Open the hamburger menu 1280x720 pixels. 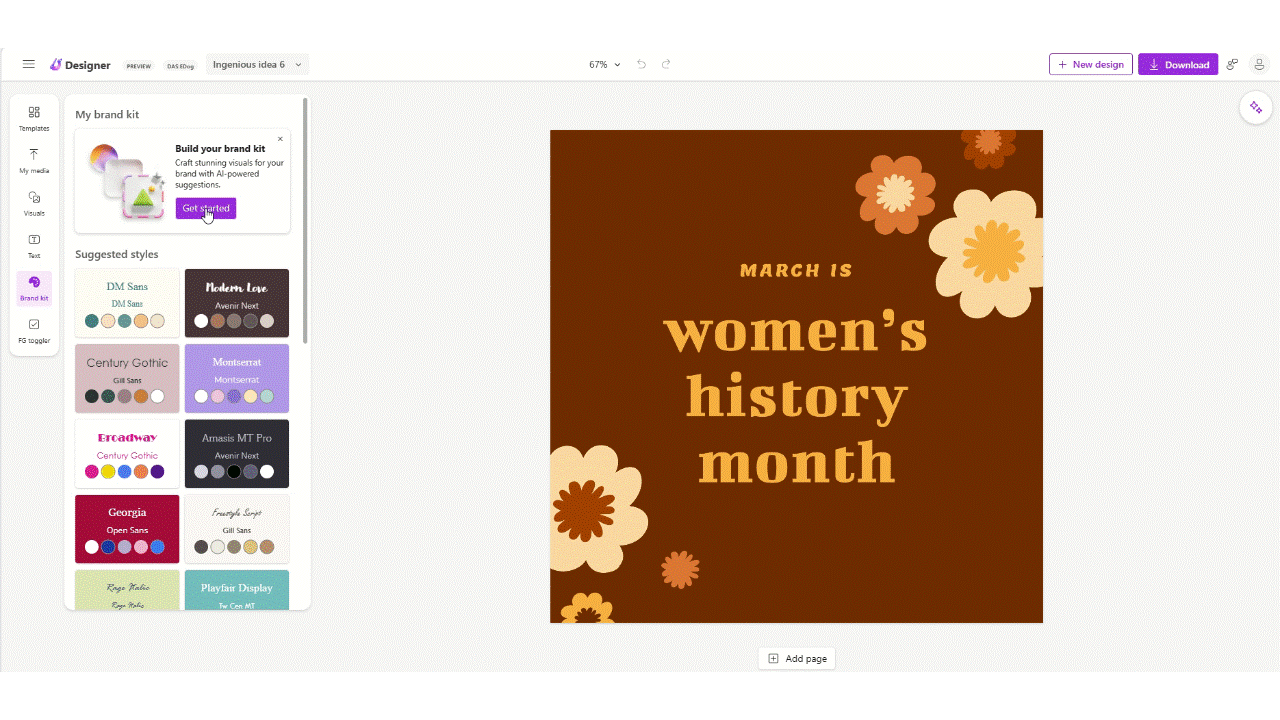[29, 64]
